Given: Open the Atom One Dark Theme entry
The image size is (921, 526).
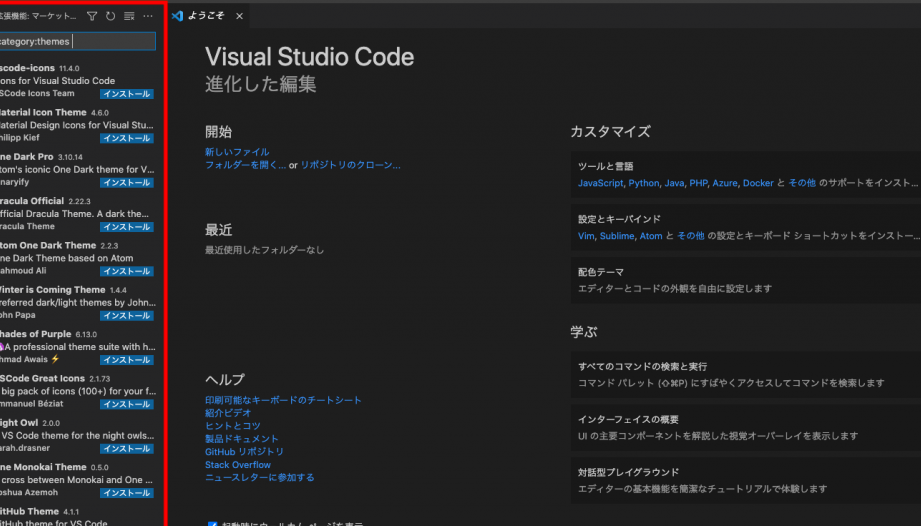Looking at the screenshot, I should [x=79, y=258].
